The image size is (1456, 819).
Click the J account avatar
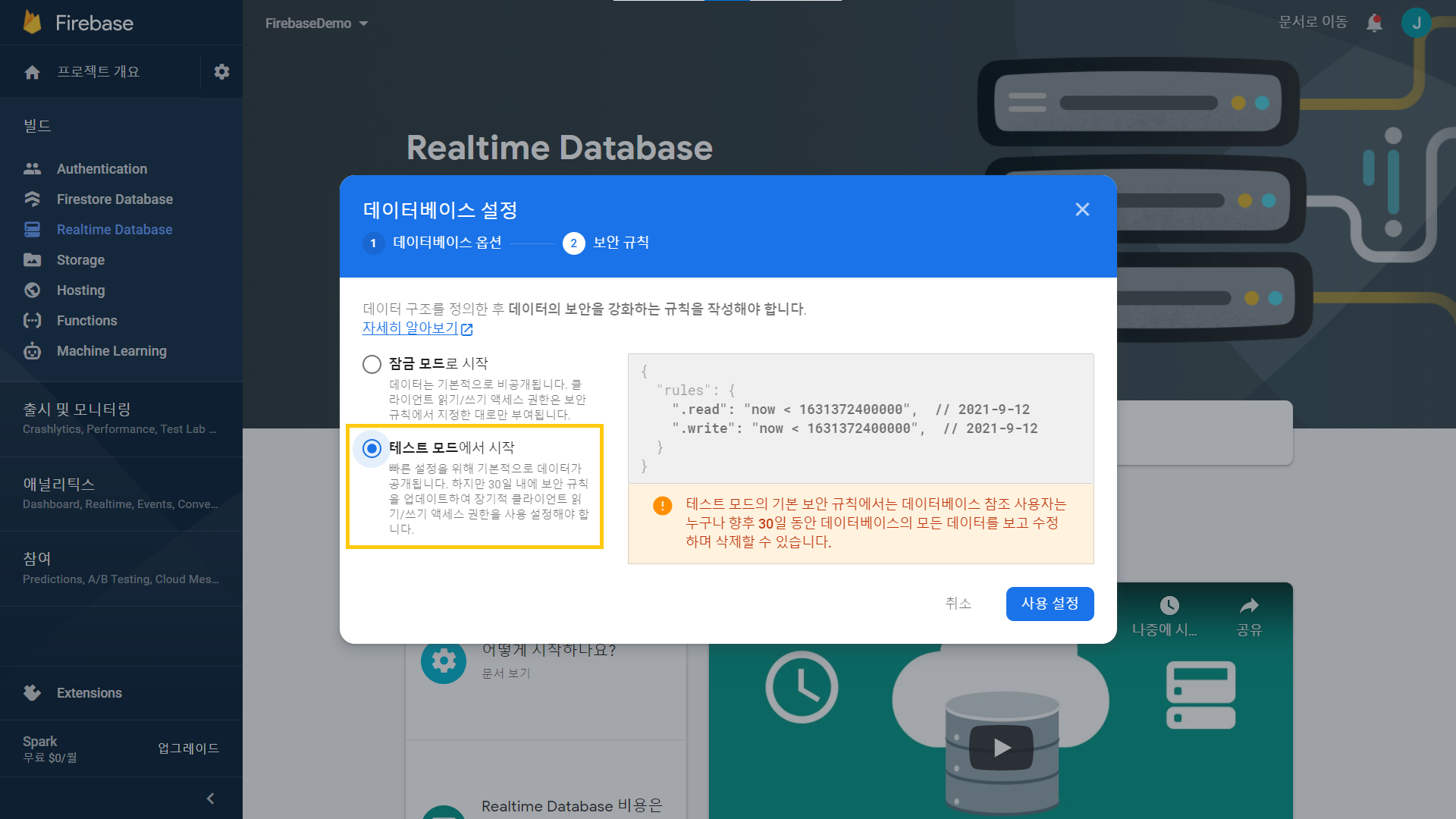coord(1416,23)
